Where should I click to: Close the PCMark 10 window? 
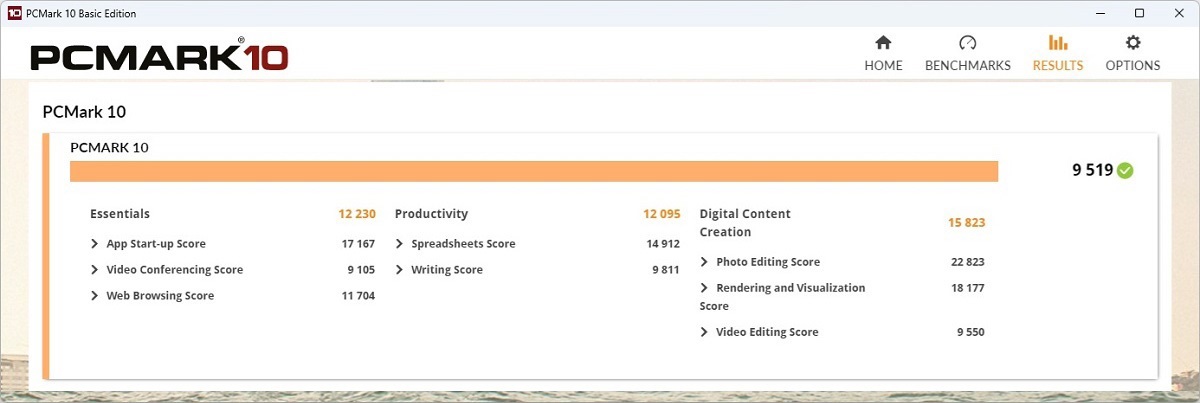point(1179,13)
